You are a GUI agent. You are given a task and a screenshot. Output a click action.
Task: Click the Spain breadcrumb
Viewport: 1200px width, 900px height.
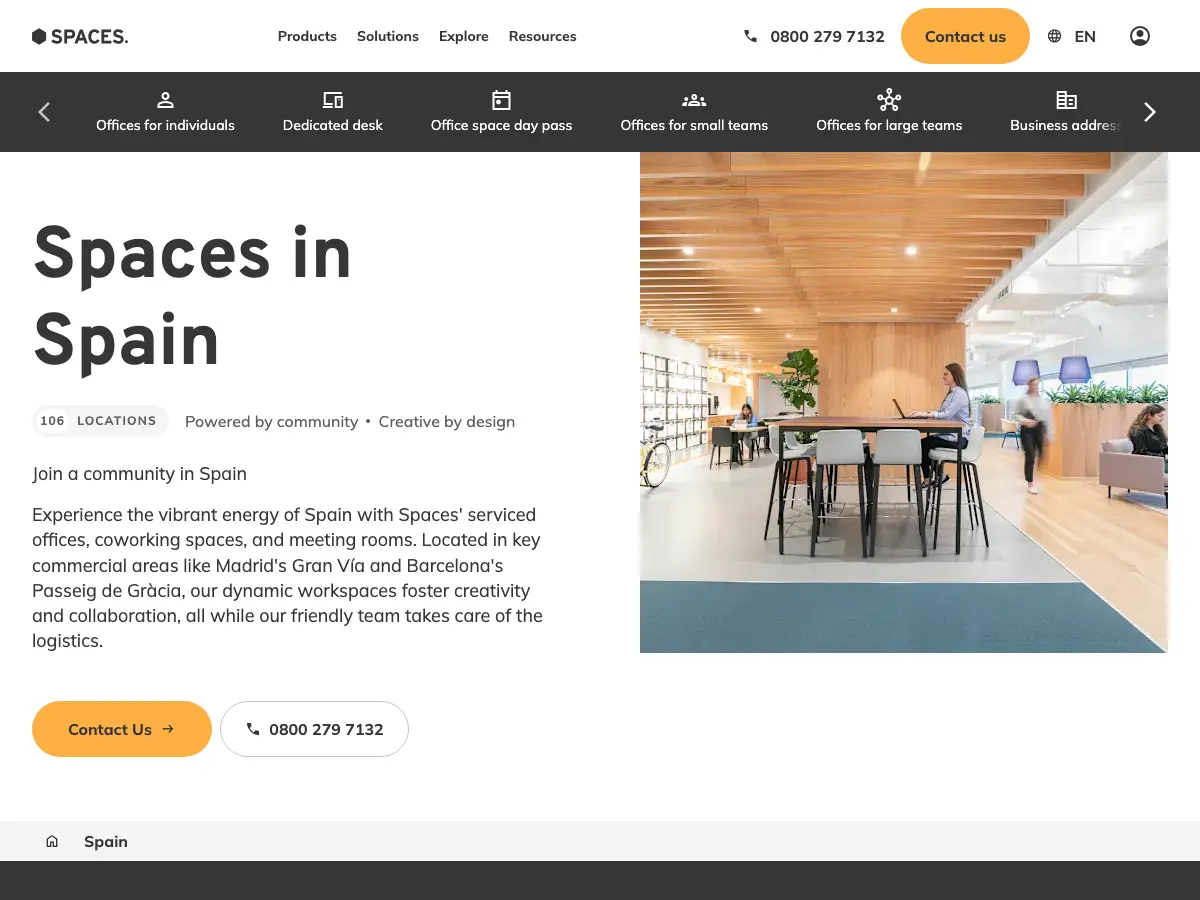click(x=106, y=842)
